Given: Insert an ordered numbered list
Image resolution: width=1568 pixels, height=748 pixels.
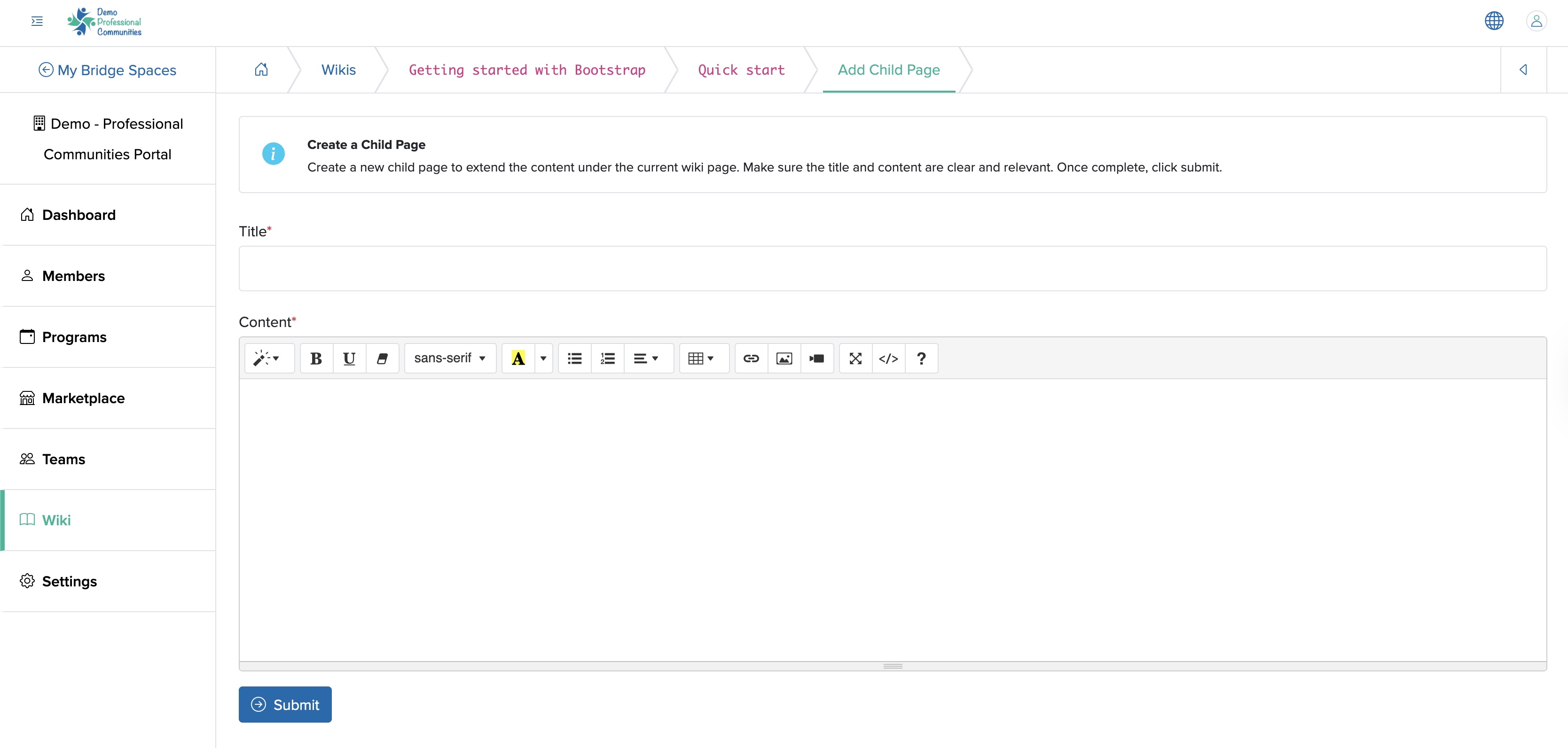Looking at the screenshot, I should click(x=607, y=358).
